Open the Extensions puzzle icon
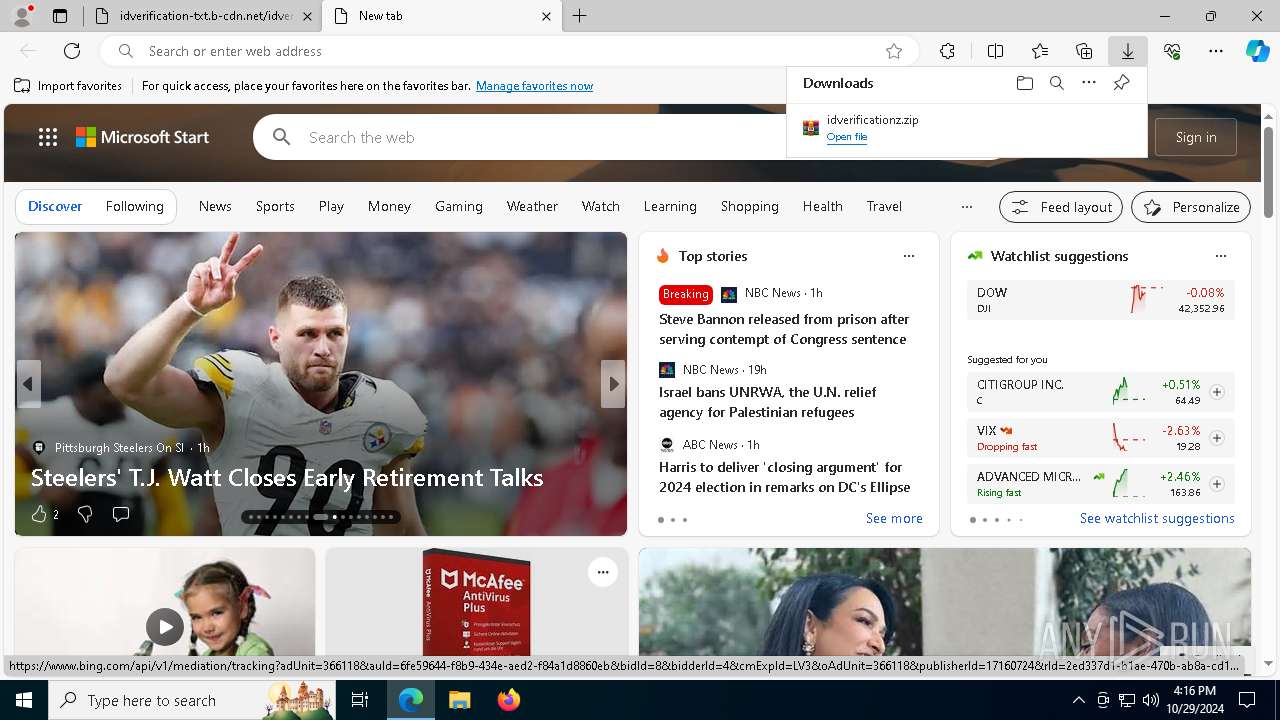This screenshot has width=1280, height=720. click(947, 51)
